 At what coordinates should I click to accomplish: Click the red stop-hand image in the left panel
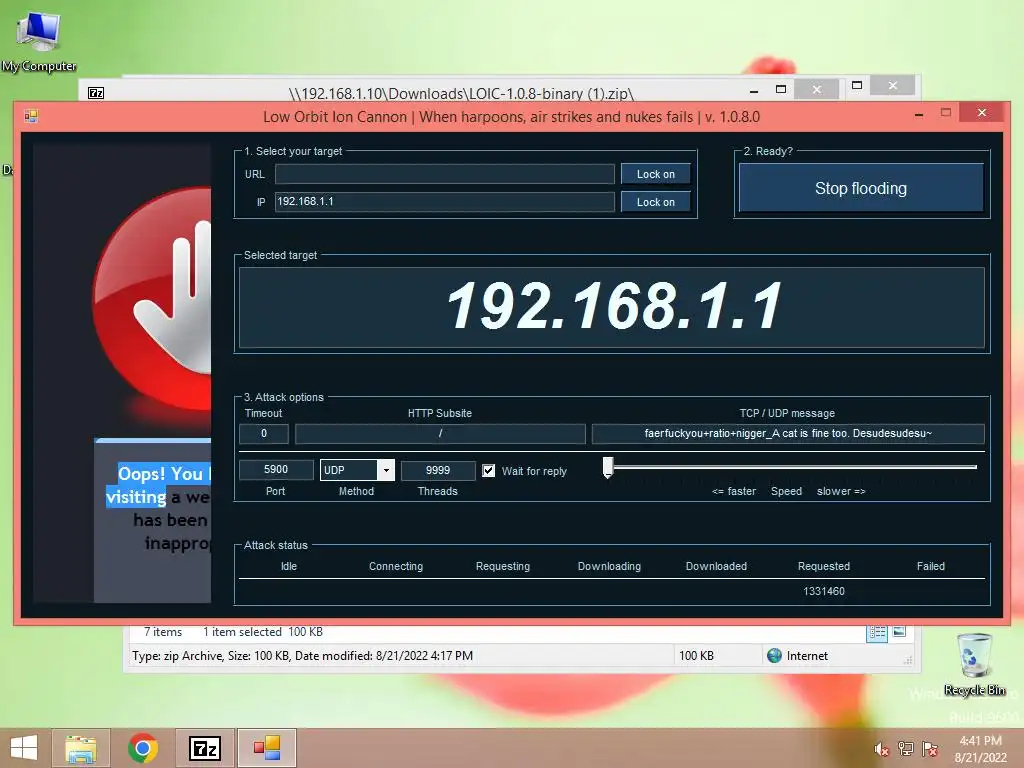pyautogui.click(x=152, y=300)
